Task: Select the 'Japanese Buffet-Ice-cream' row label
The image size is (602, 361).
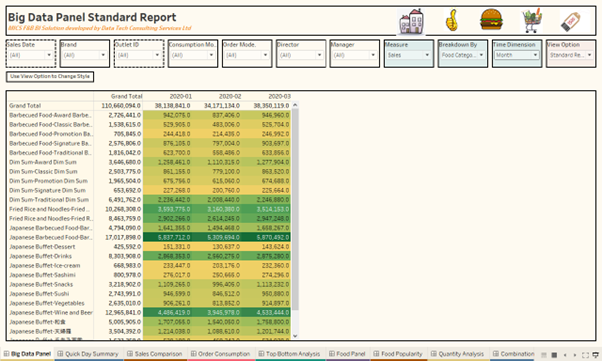Action: pyautogui.click(x=45, y=265)
